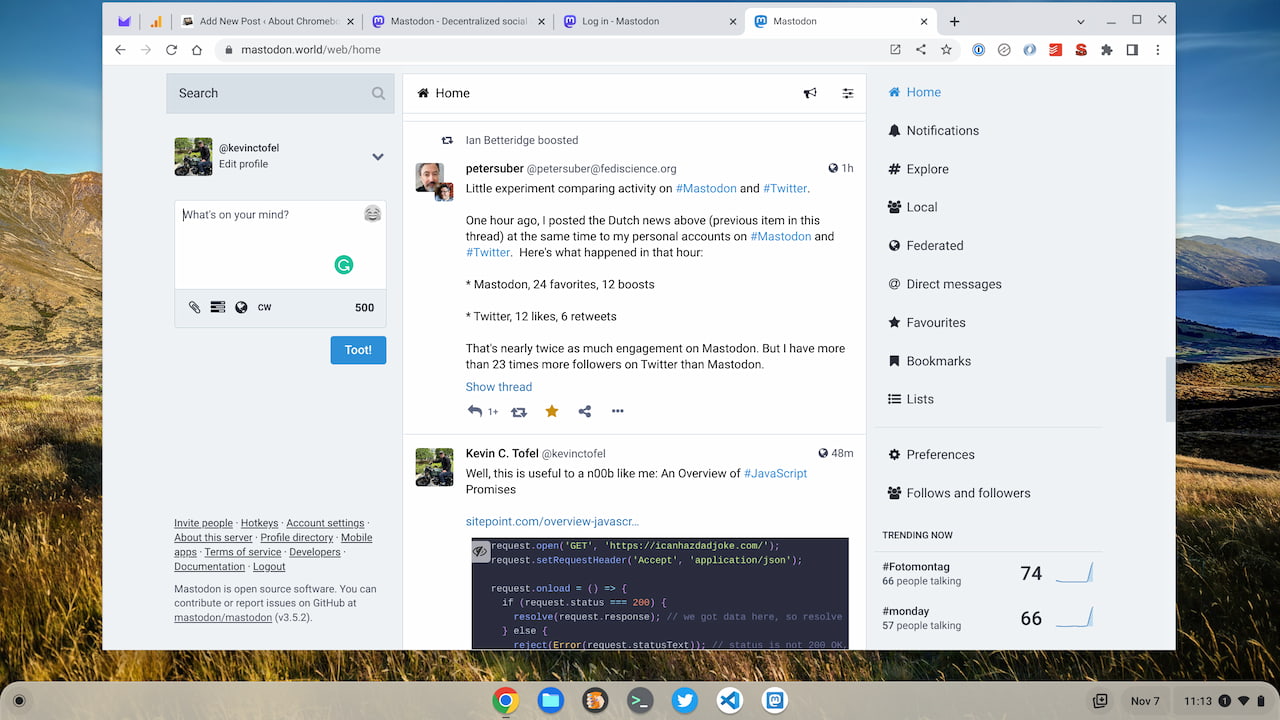Open the Files app in the shelf
This screenshot has height=720, width=1280.
[550, 701]
